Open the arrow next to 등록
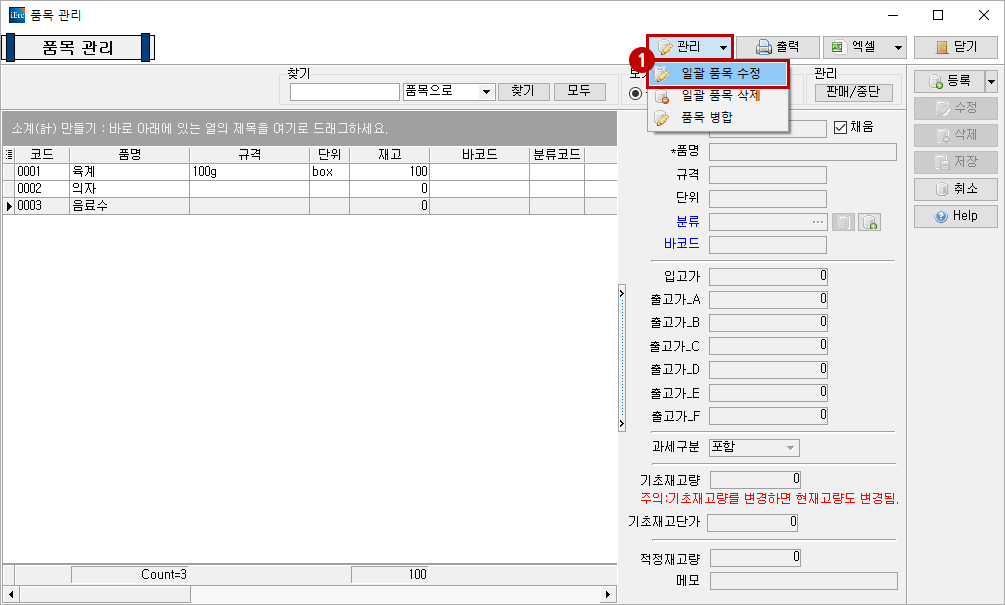 pyautogui.click(x=992, y=81)
